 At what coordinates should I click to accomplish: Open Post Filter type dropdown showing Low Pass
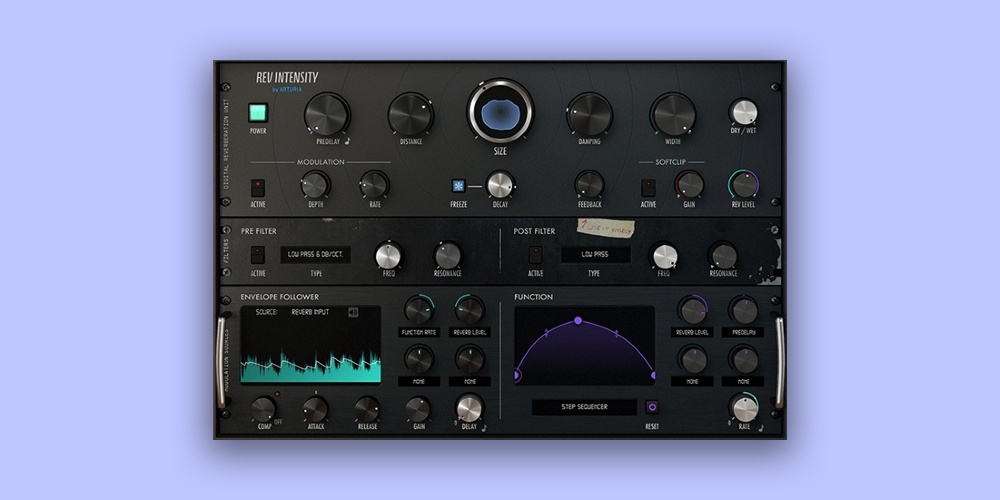594,255
